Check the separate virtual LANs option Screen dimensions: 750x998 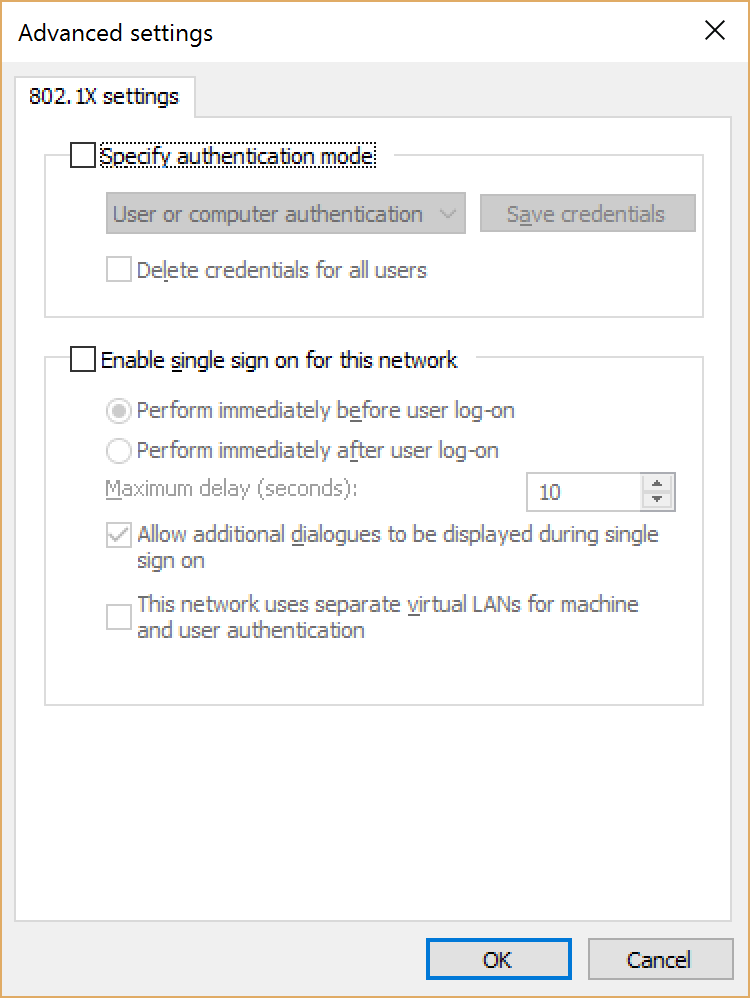pos(118,617)
